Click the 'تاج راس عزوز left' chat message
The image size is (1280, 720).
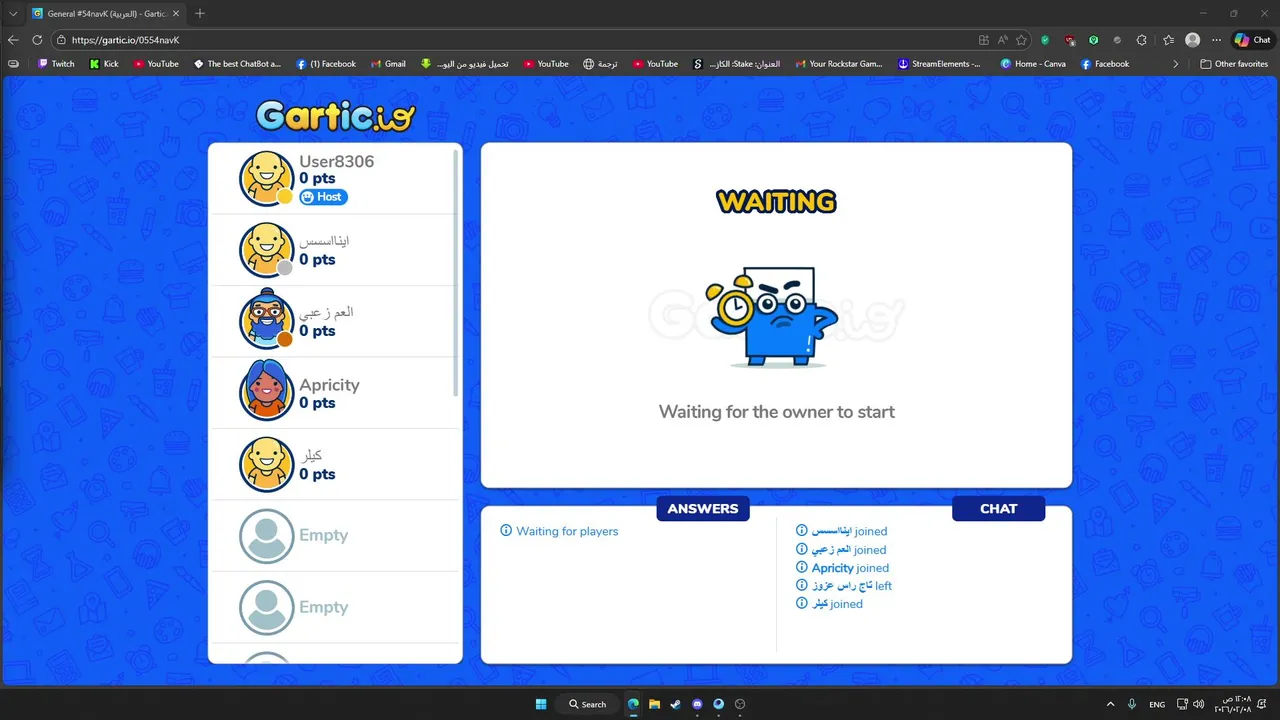(x=843, y=586)
